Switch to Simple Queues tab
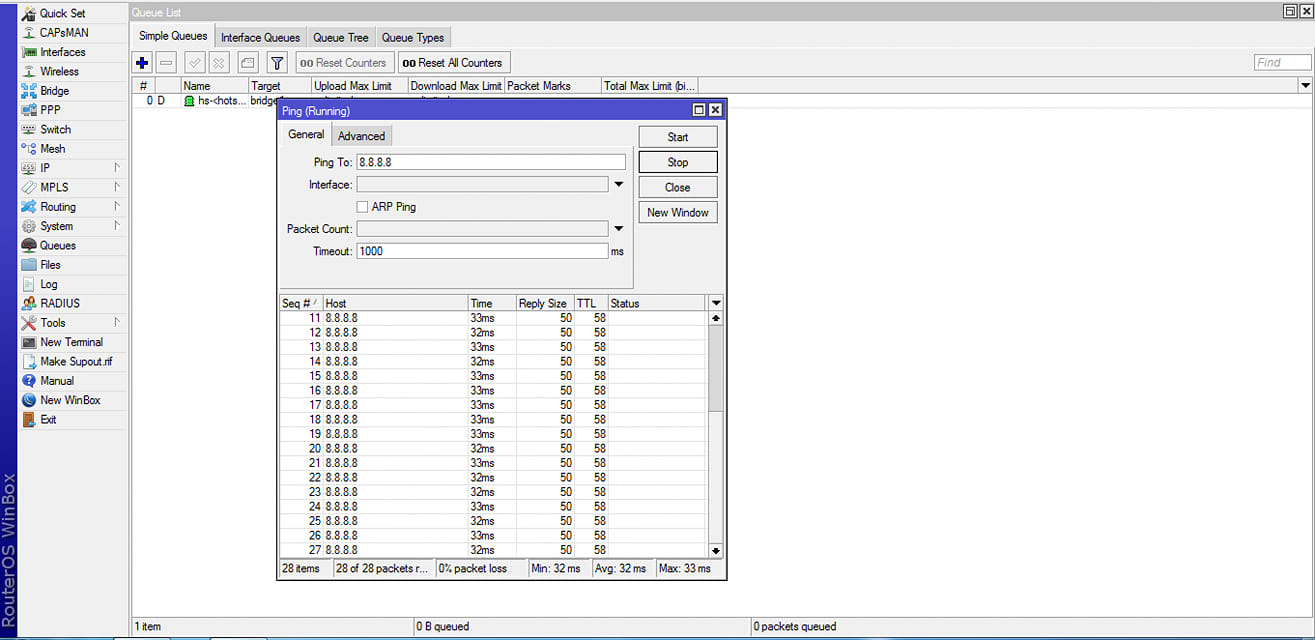This screenshot has width=1315, height=640. [x=174, y=37]
